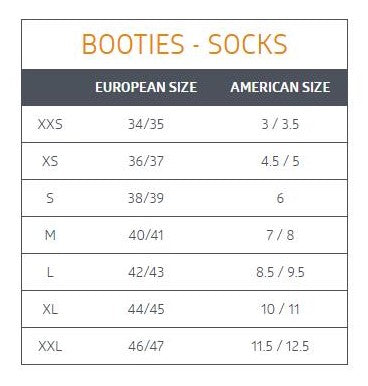Screen dimensions: 368x386
Task: Click American size 11.5 / 12.5 cell
Action: pos(280,346)
